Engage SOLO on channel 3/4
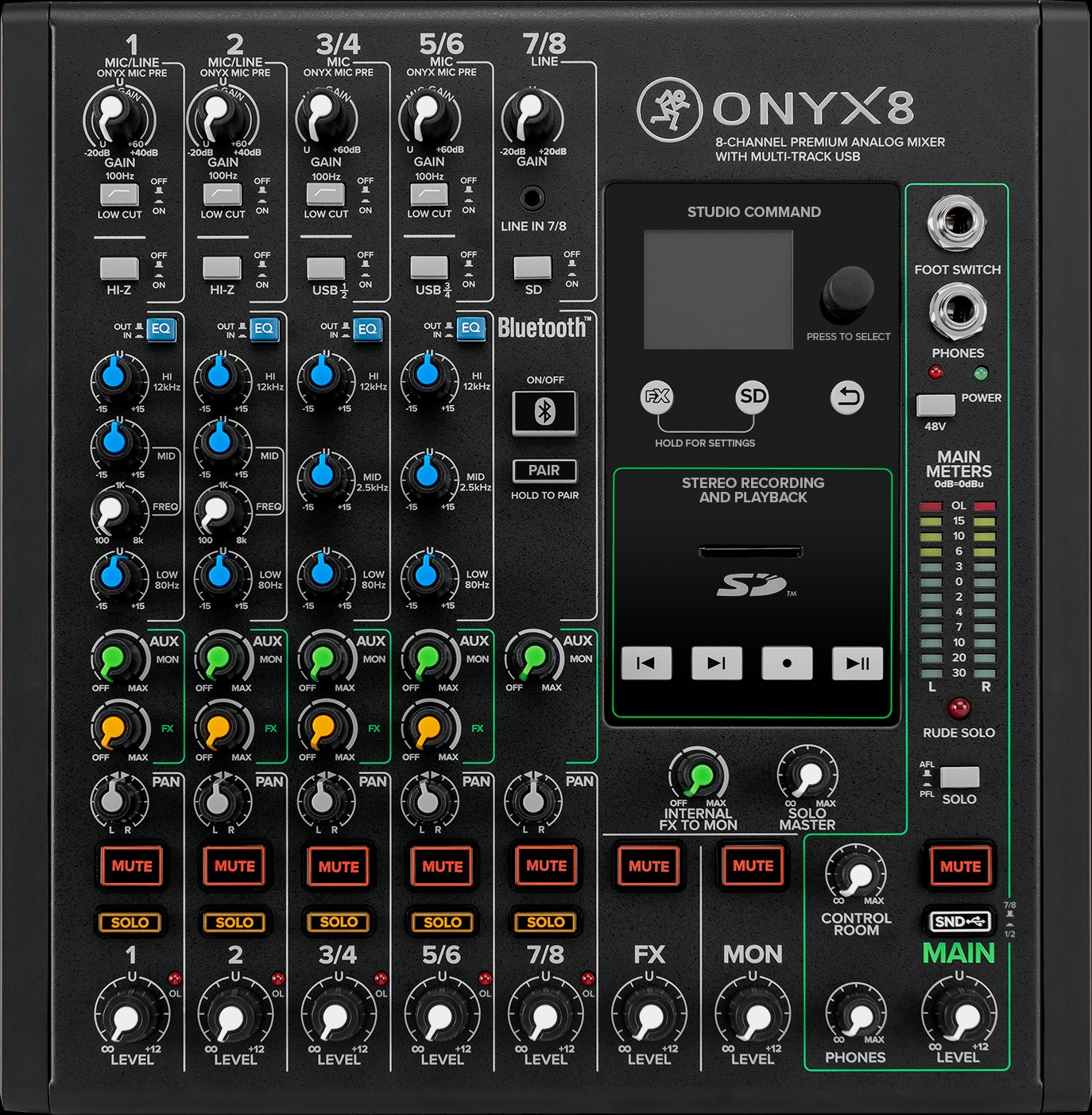Viewport: 1092px width, 1115px height. point(339,922)
